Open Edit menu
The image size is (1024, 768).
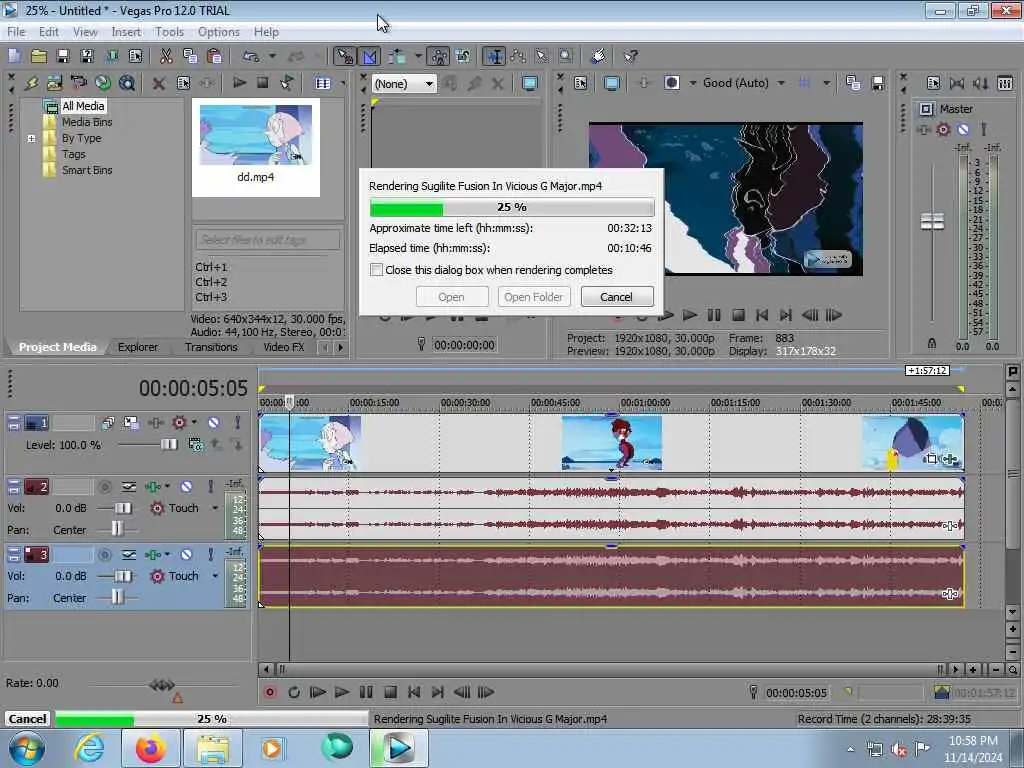point(49,32)
